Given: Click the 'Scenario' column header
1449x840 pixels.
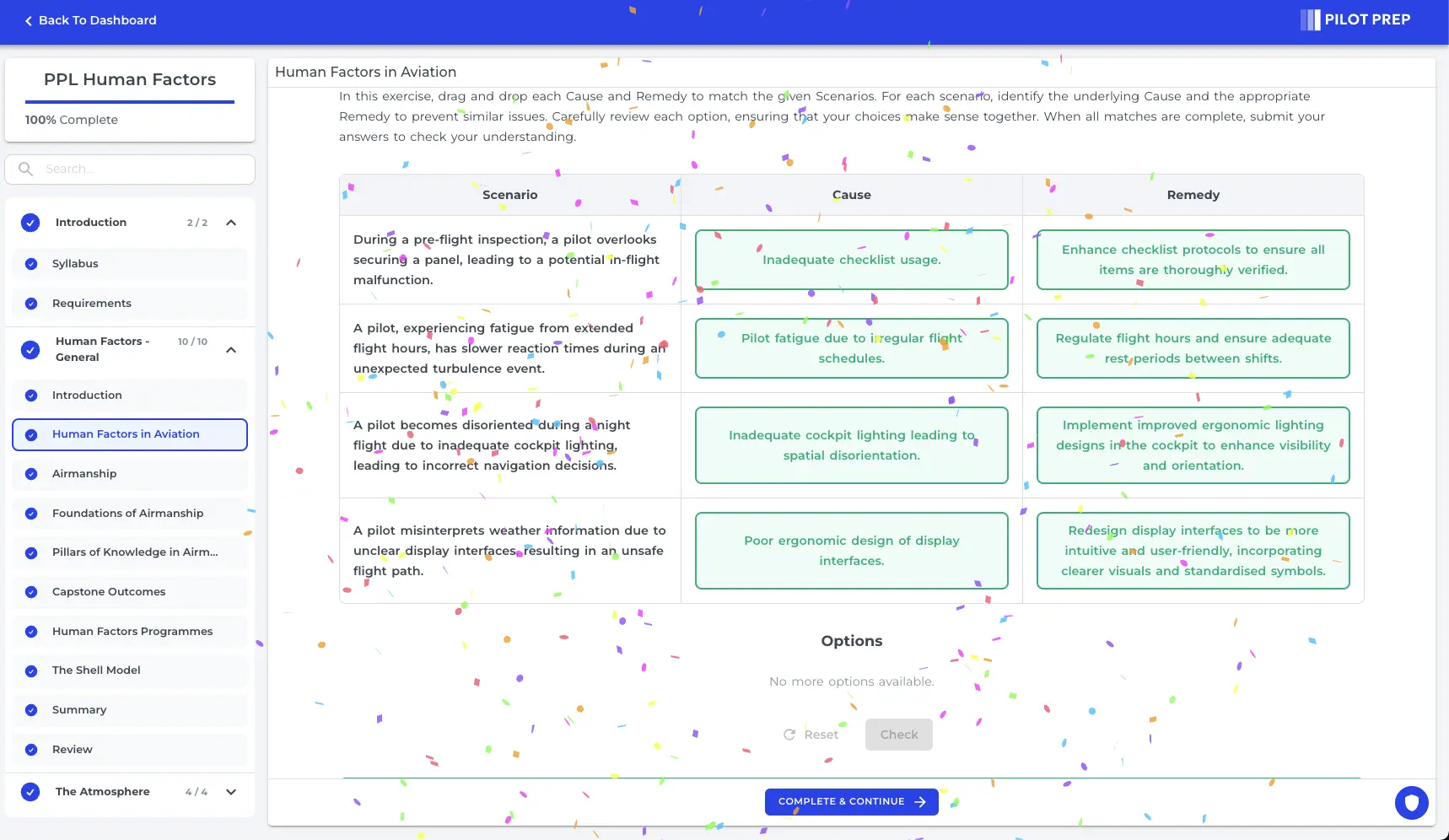Looking at the screenshot, I should 510,195.
